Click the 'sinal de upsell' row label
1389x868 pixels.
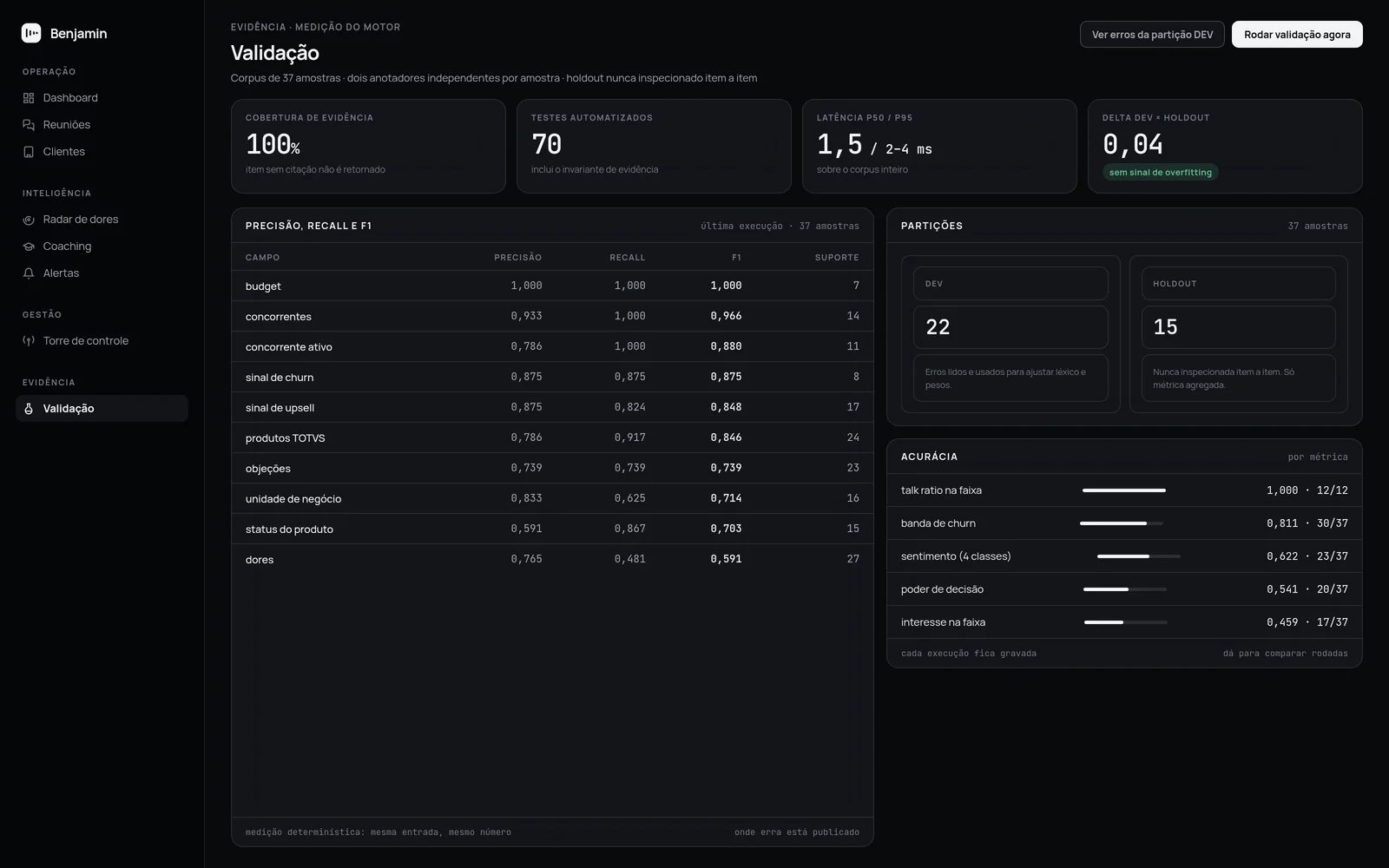(280, 408)
